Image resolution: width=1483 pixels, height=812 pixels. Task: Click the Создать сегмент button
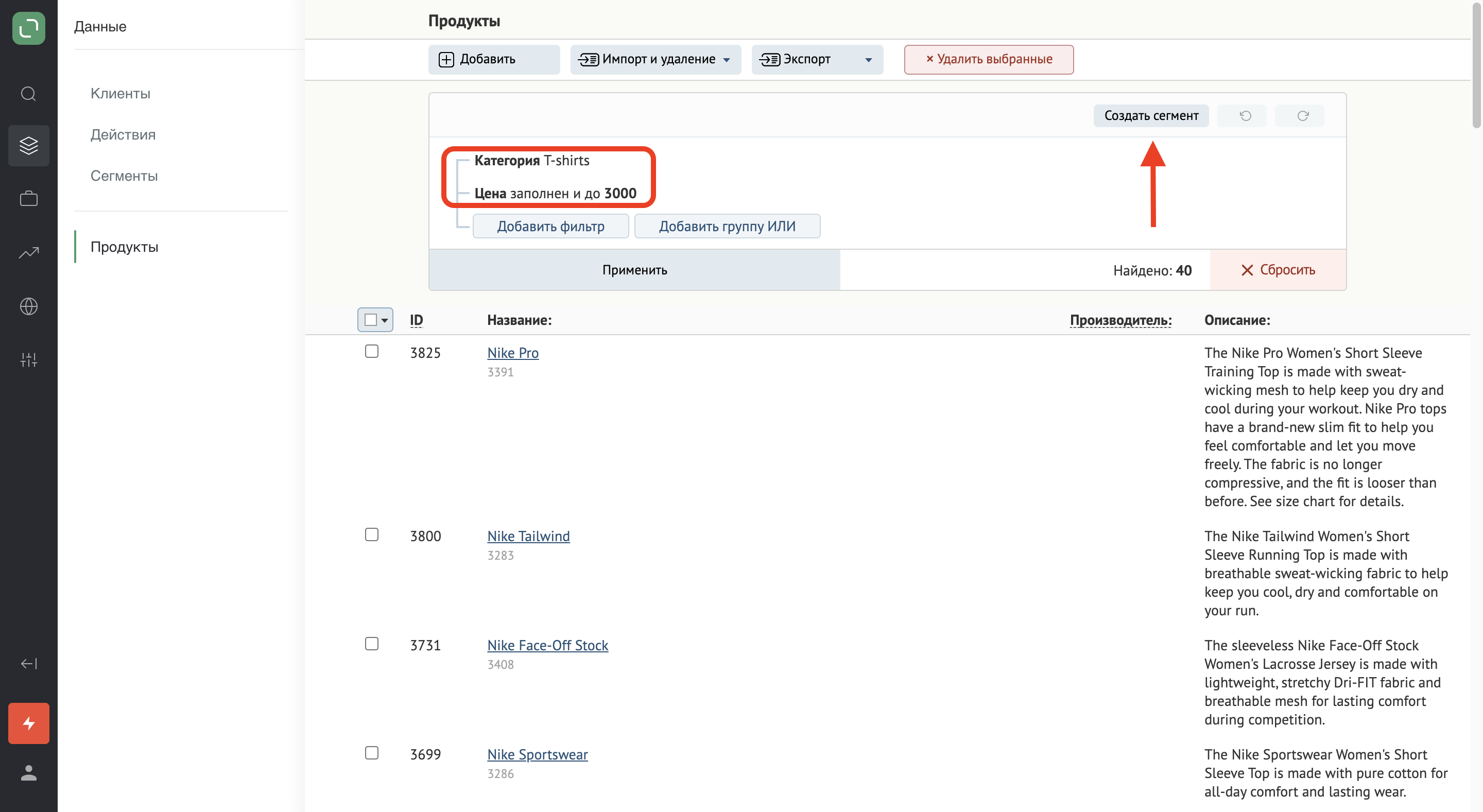point(1151,116)
